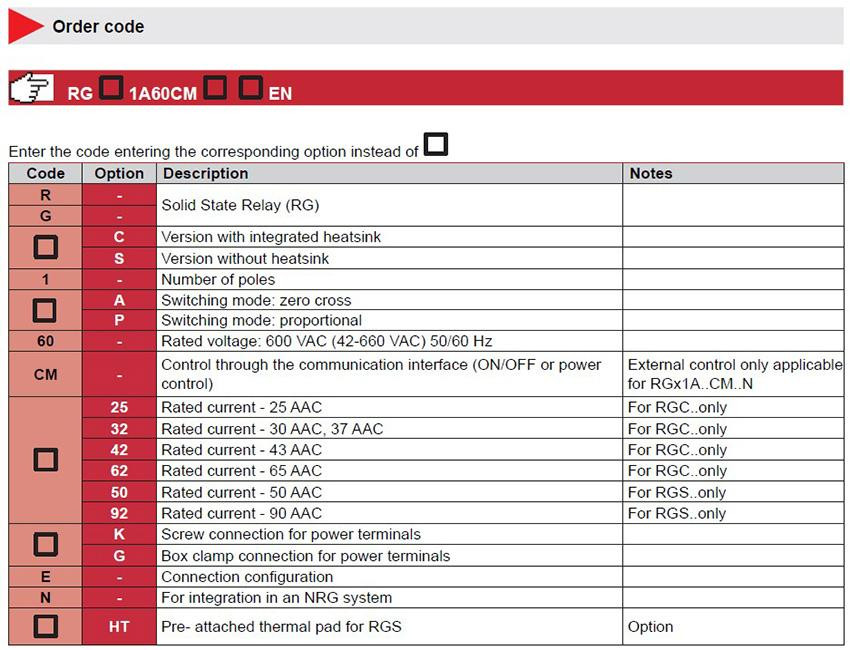Screen dimensions: 850x650
Task: Click 'Connection configuration' description
Action: tap(247, 577)
